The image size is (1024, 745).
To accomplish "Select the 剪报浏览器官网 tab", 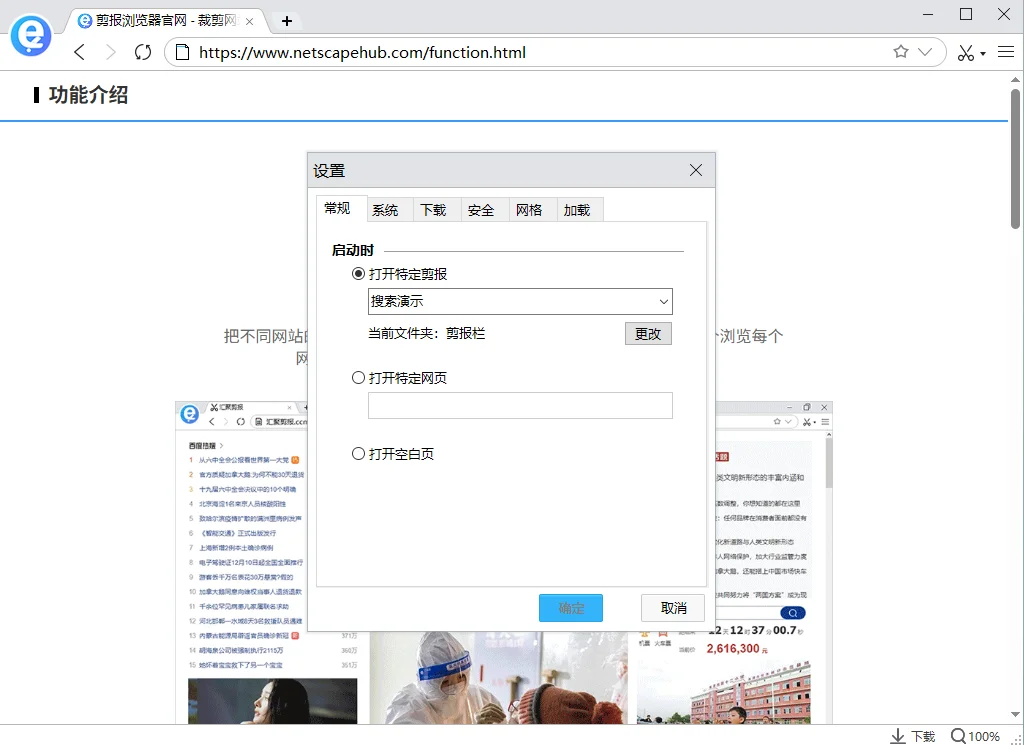I will point(165,21).
